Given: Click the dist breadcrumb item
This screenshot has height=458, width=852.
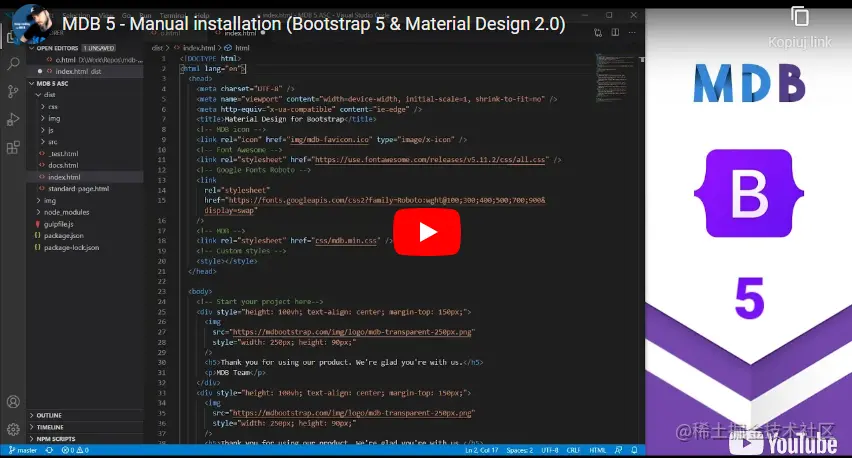Looking at the screenshot, I should coord(157,48).
